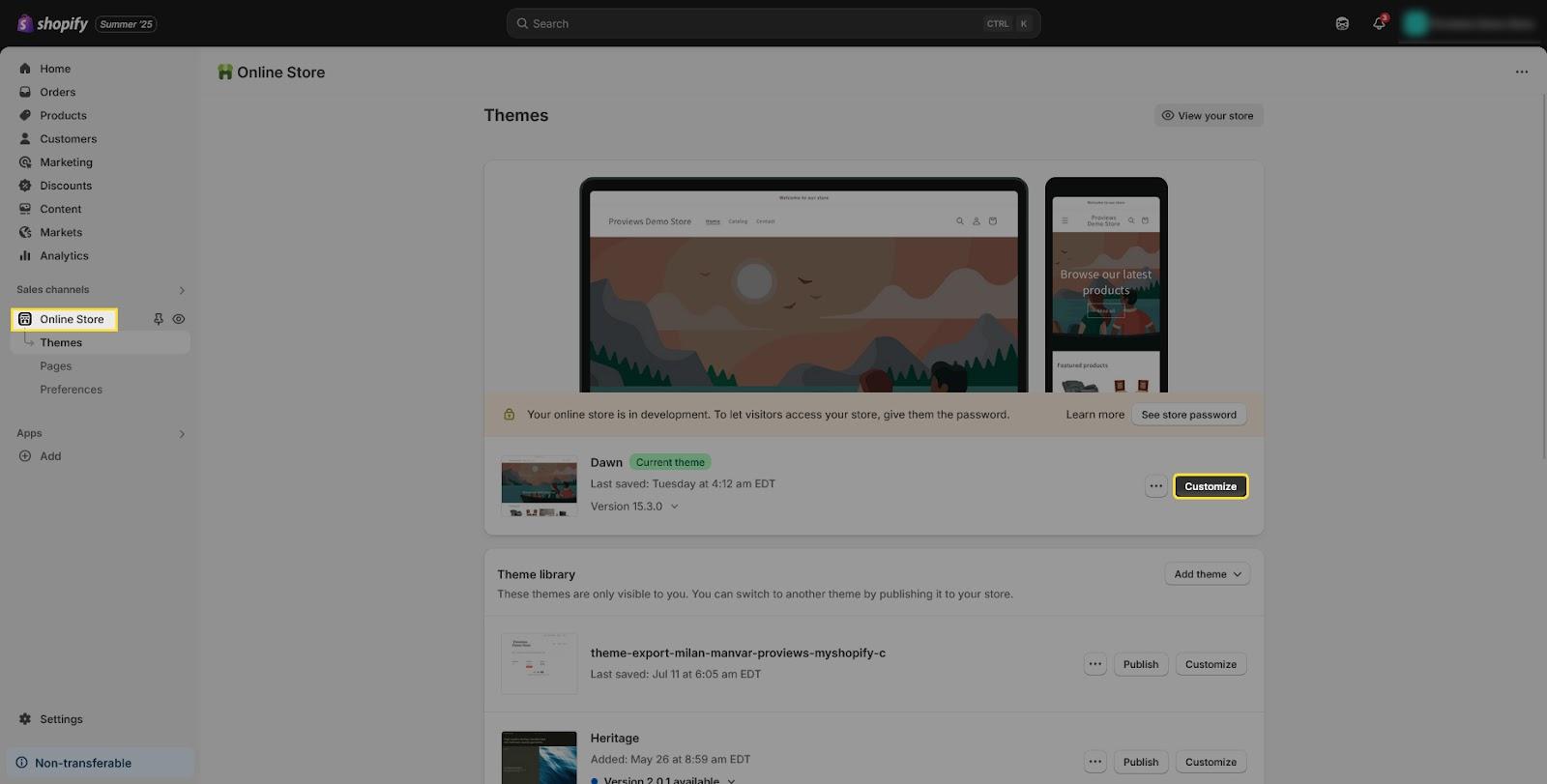Open the Dawn theme three-dot actions menu

(1155, 486)
